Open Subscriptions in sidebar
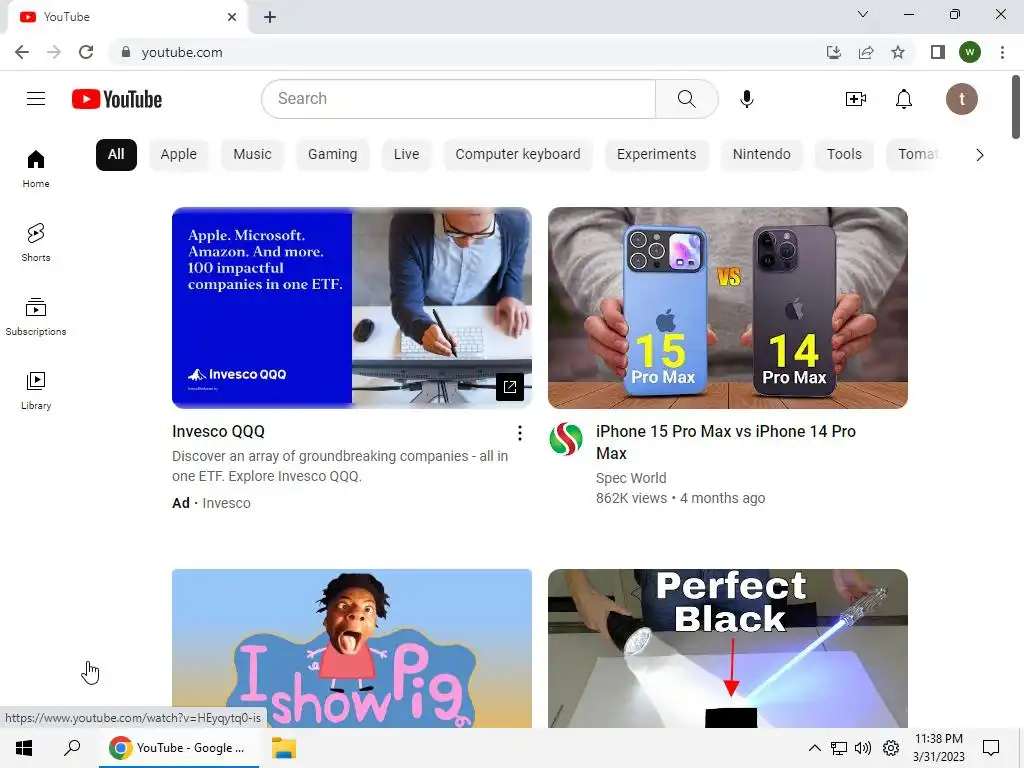Image resolution: width=1024 pixels, height=768 pixels. point(36,317)
